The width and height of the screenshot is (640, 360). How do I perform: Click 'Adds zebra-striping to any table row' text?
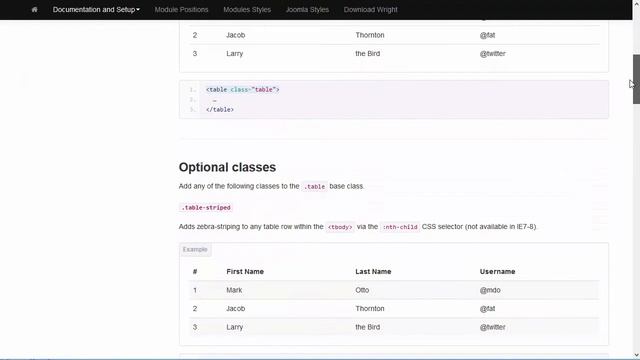point(357,227)
